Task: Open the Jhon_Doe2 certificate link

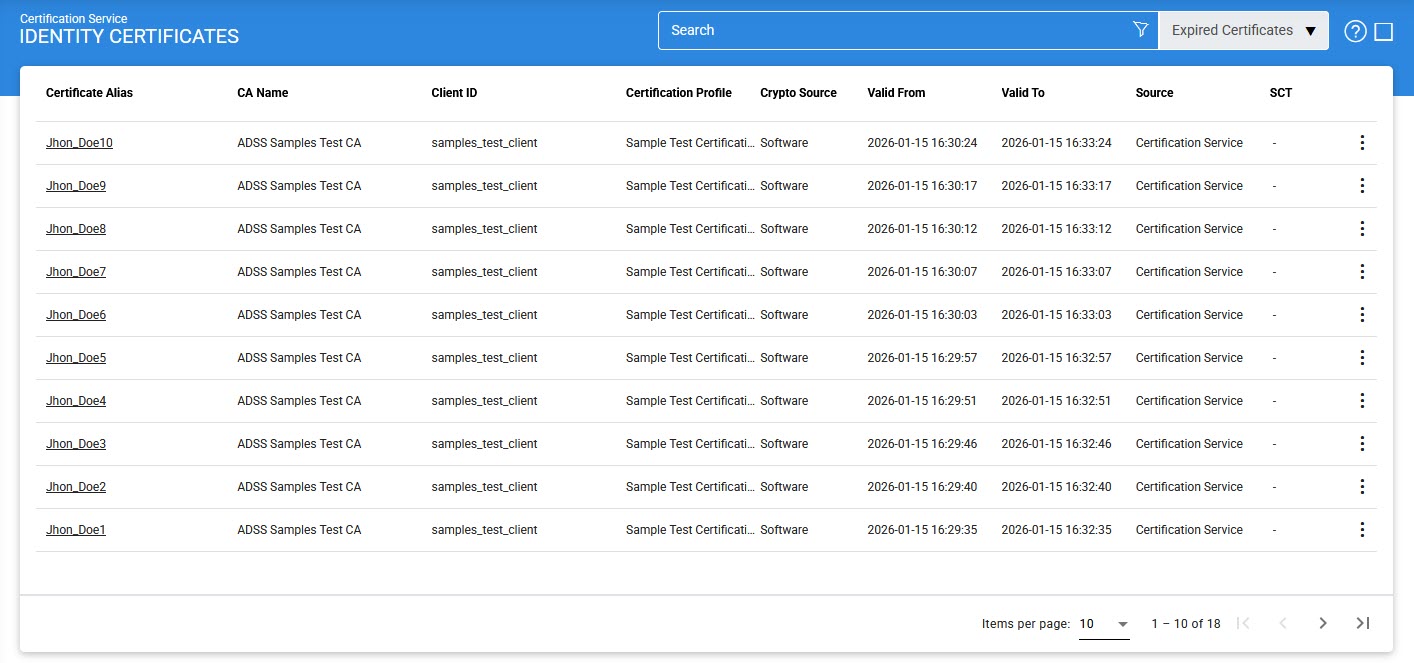Action: pyautogui.click(x=76, y=487)
